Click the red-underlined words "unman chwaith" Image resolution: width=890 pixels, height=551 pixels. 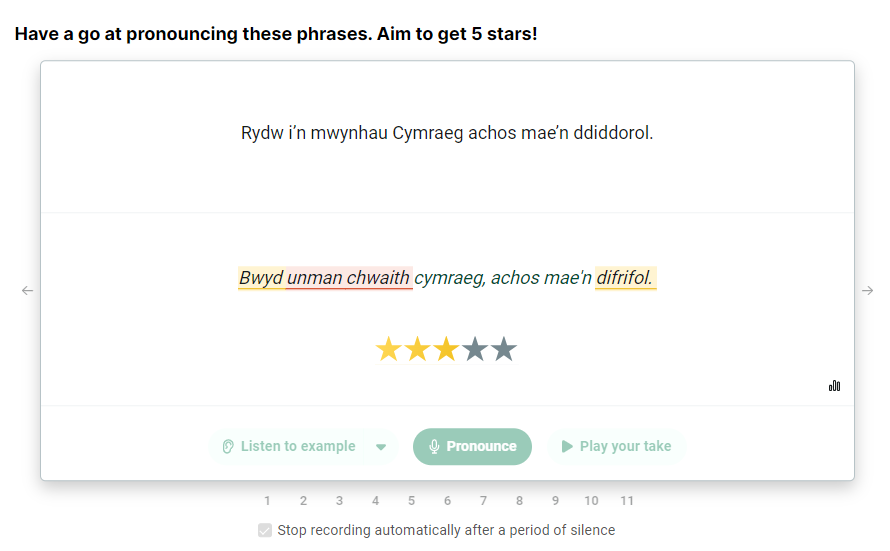(x=348, y=278)
